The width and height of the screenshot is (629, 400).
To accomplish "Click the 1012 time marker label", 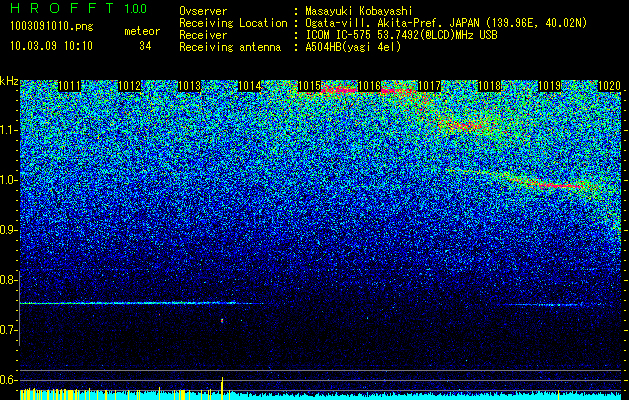I will (x=130, y=86).
